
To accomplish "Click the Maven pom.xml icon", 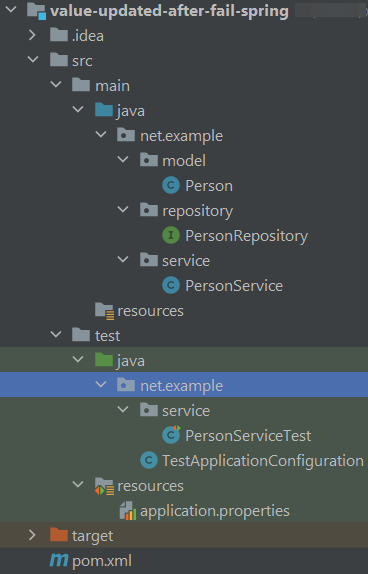I will (59, 560).
